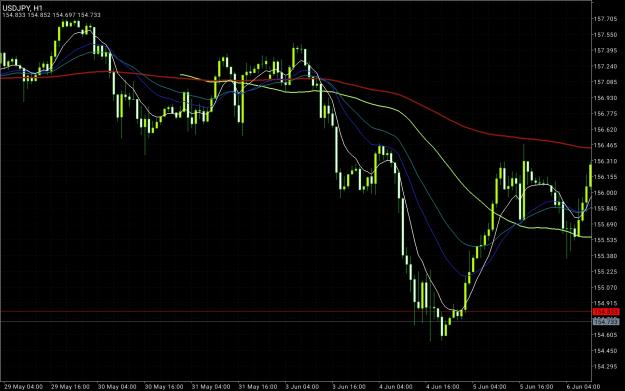Select the 157.395 level on the price scale
The height and width of the screenshot is (391, 625).
coord(605,51)
